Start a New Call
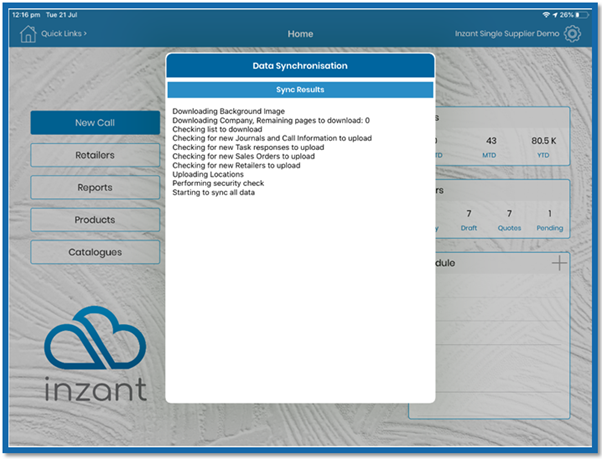This screenshot has width=602, height=459. pyautogui.click(x=95, y=123)
